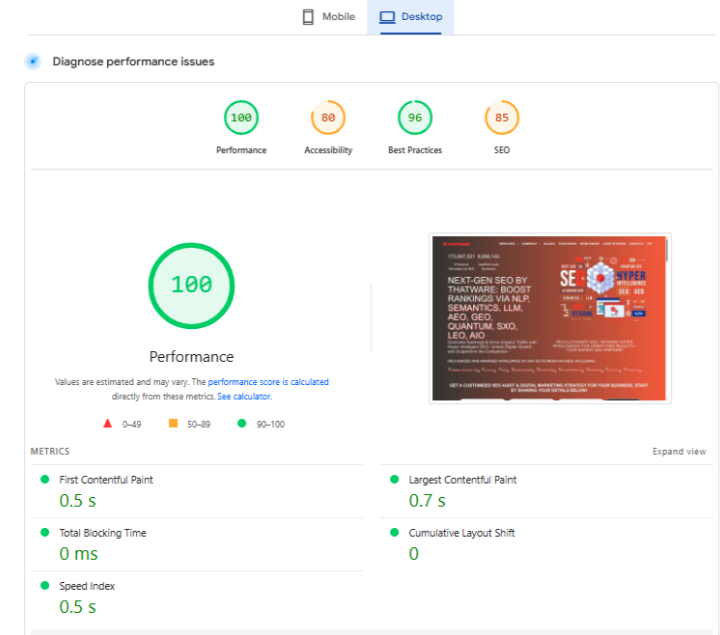Click the Performance 100 score gauge
The height and width of the screenshot is (635, 720).
[x=241, y=118]
